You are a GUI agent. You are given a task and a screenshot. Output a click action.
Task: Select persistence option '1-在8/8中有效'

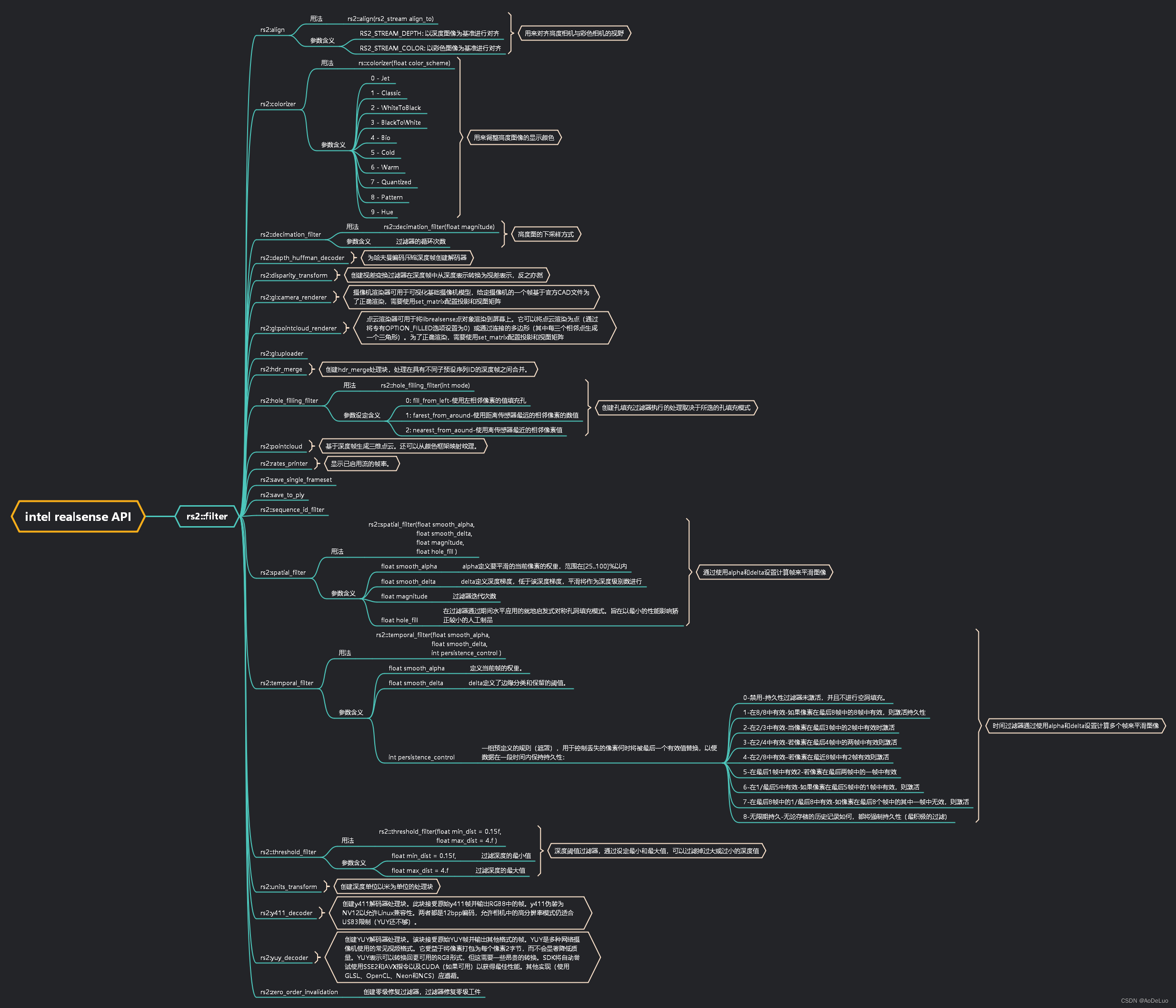pos(834,712)
